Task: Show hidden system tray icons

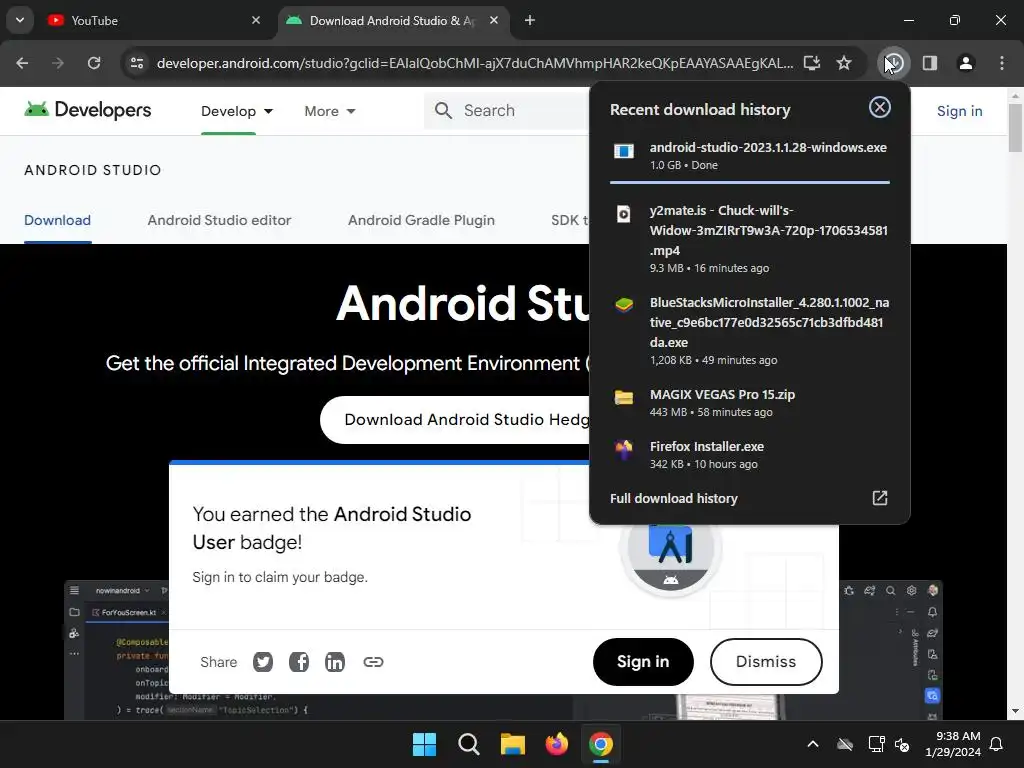Action: pos(812,744)
